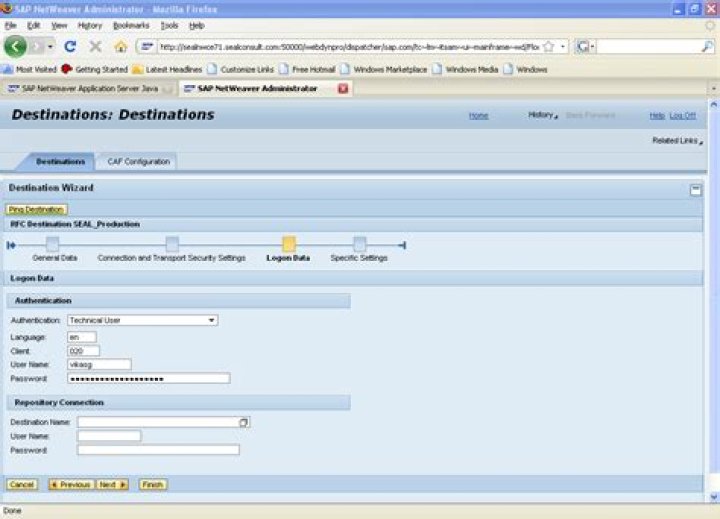The image size is (720, 519).
Task: Click the Log Off link
Action: [x=682, y=115]
